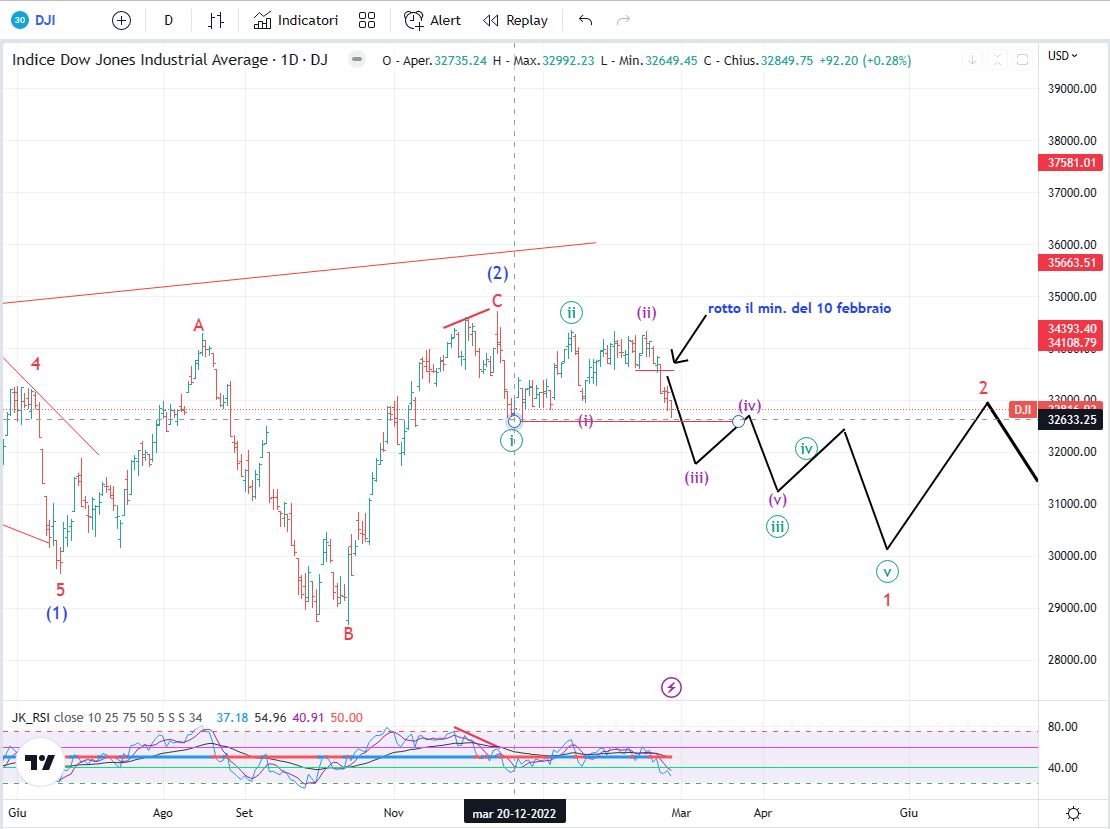
Task: Click the 'Apr' time axis label
Action: pyautogui.click(x=762, y=813)
